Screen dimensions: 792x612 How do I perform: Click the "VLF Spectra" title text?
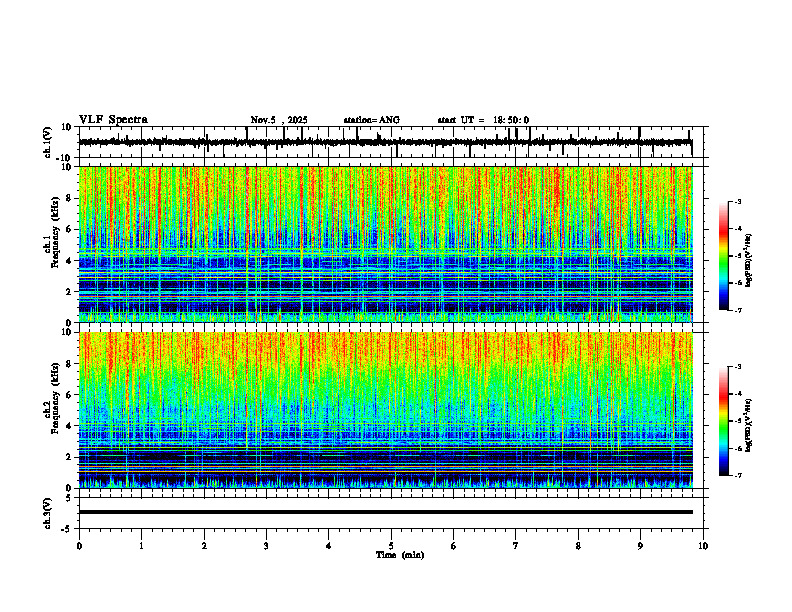(113, 120)
